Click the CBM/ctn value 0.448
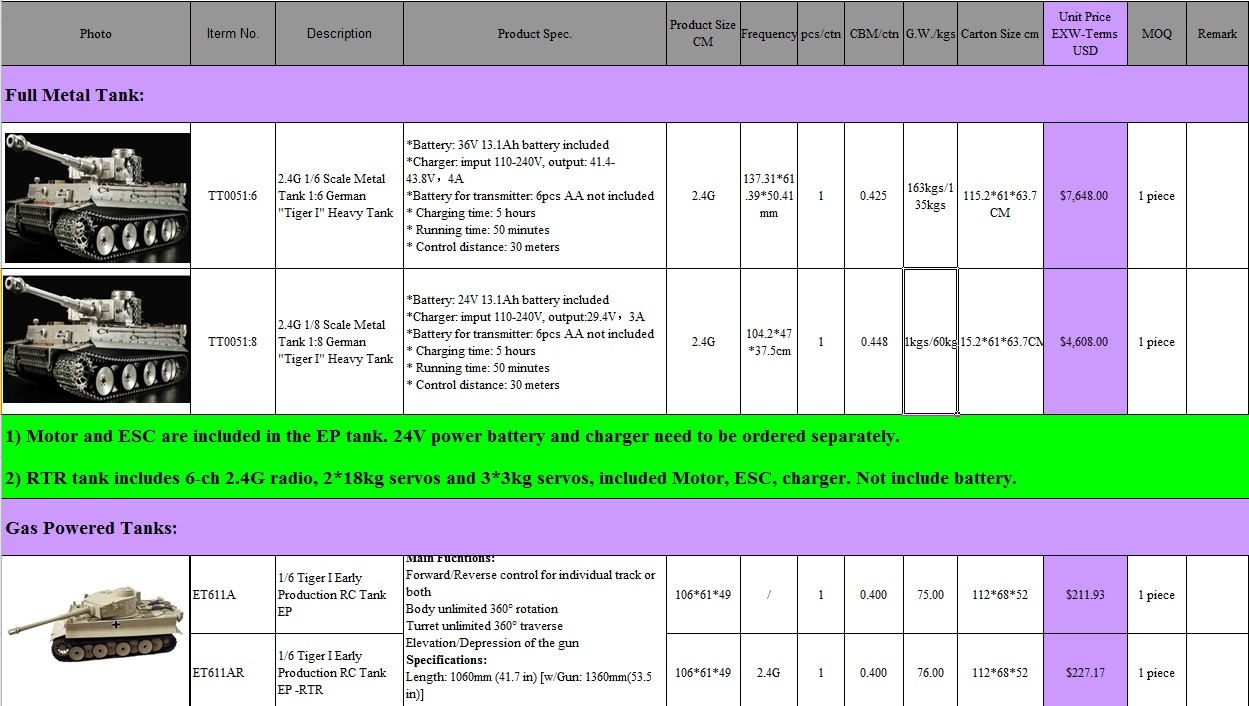The height and width of the screenshot is (706, 1249). (x=873, y=342)
